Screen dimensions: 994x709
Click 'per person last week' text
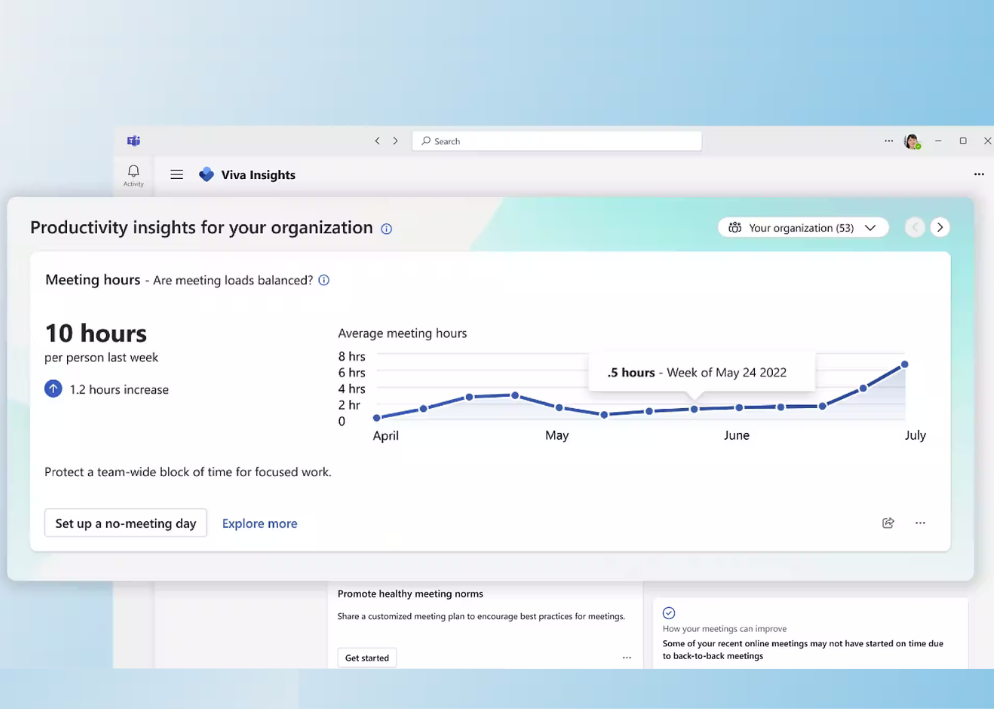(101, 358)
